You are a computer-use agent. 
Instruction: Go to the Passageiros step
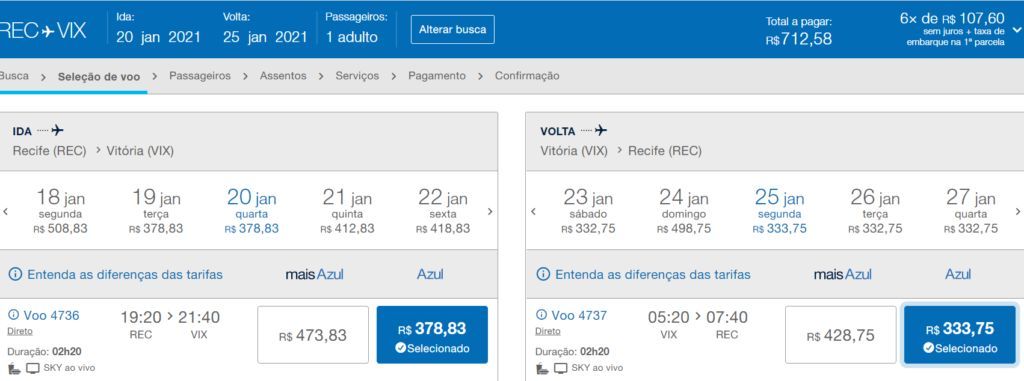(200, 76)
